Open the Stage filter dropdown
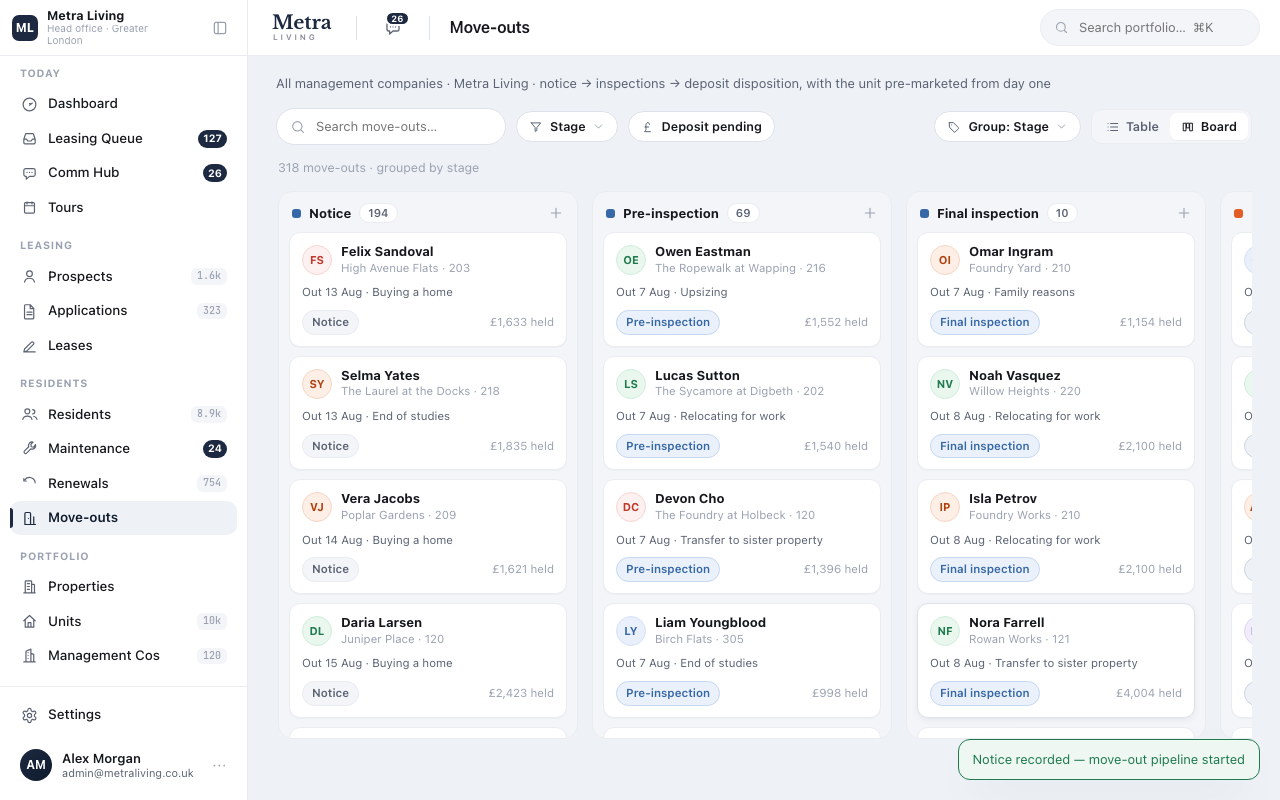 [567, 127]
